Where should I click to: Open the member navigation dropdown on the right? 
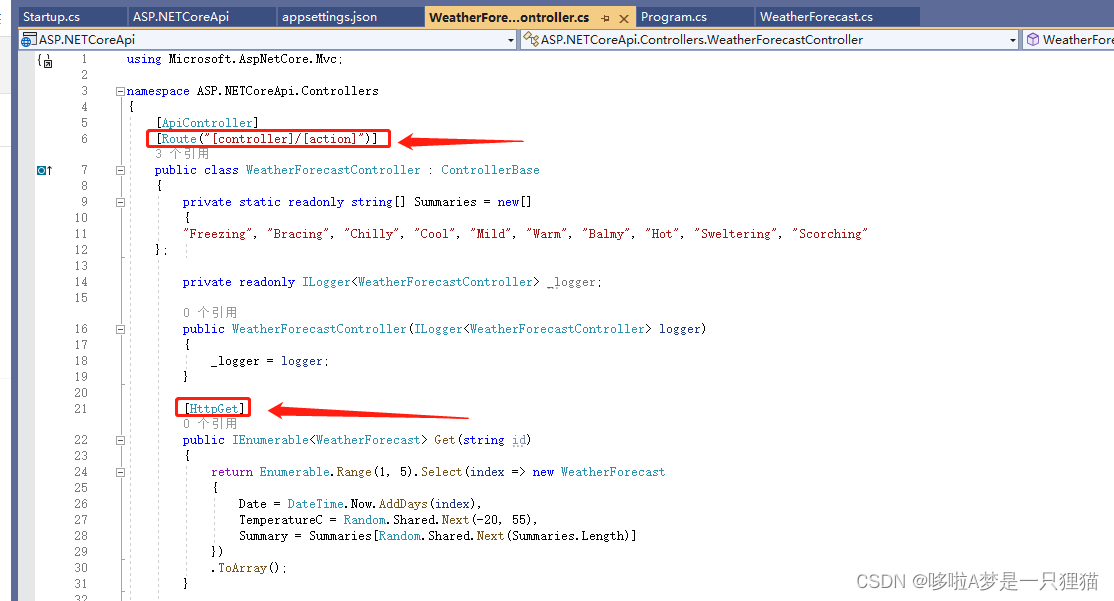1069,40
